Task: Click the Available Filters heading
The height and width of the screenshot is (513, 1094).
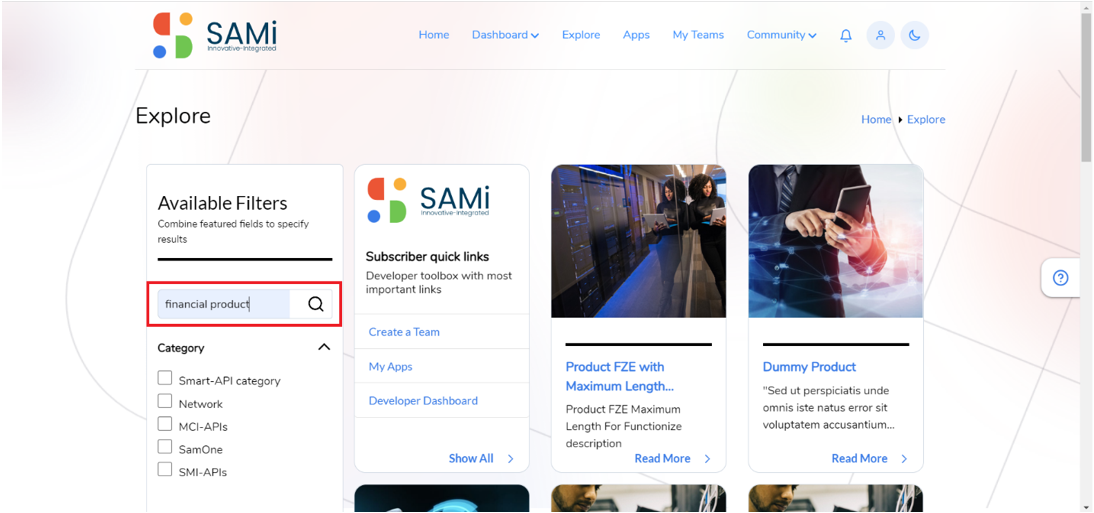Action: pos(223,203)
